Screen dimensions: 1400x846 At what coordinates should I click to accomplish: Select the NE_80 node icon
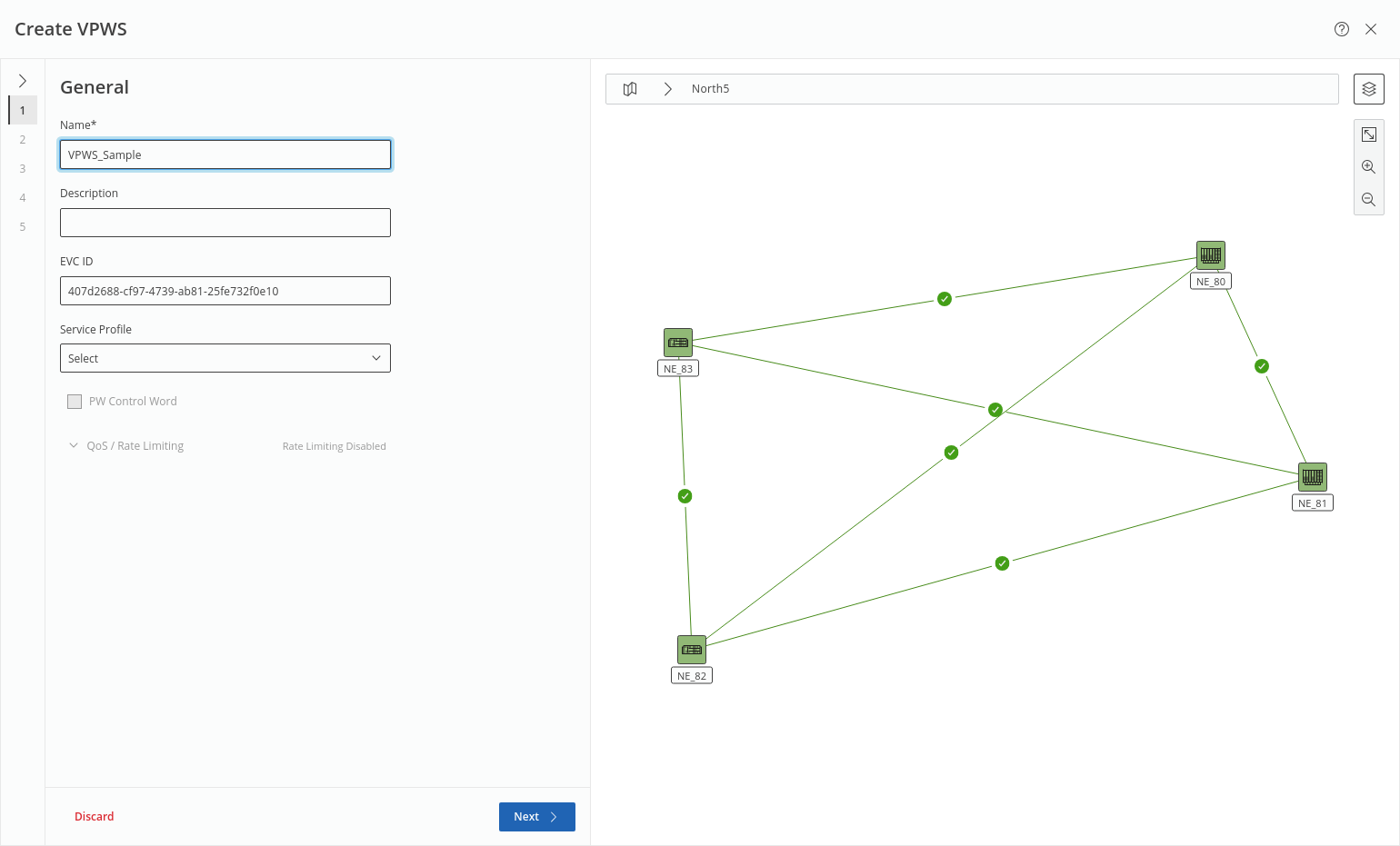point(1210,255)
